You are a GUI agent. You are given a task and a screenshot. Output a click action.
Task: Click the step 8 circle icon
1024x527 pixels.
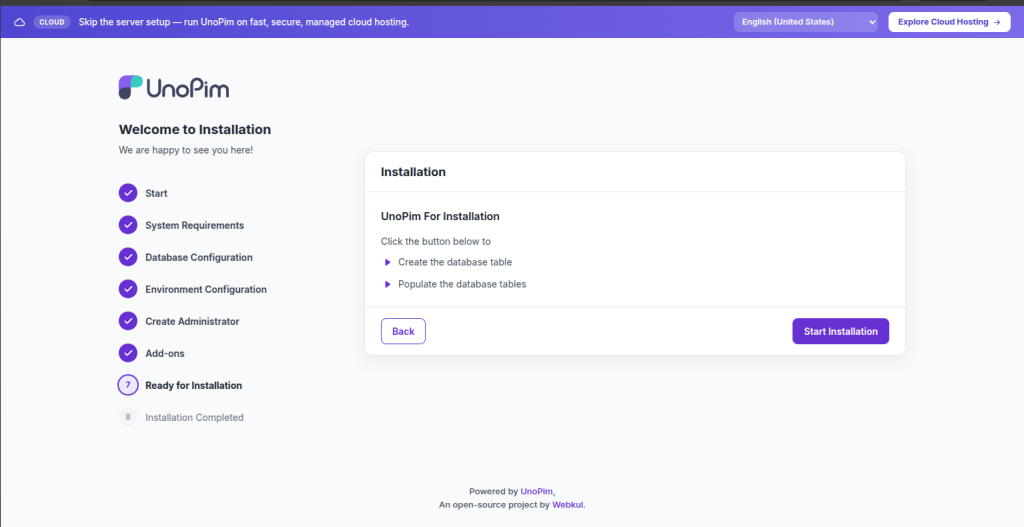point(128,417)
